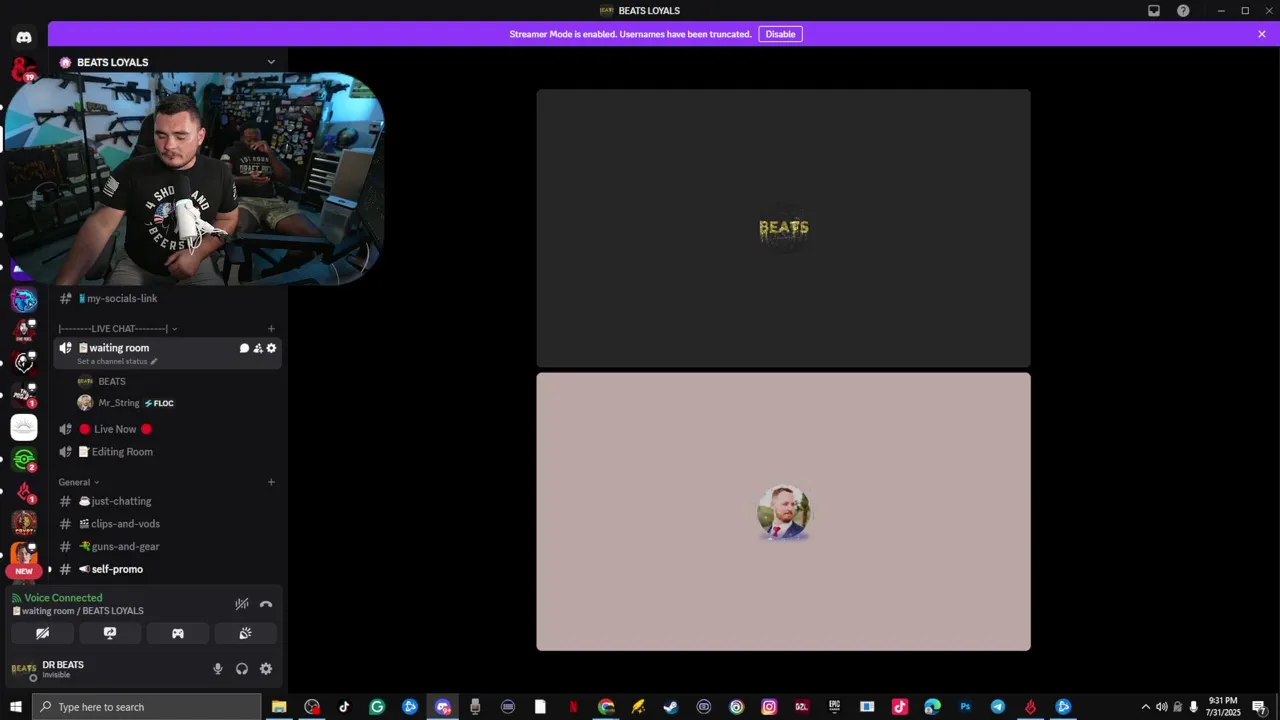Open BEATS LOYALS server dropdown menu
Viewport: 1280px width, 720px height.
271,62
